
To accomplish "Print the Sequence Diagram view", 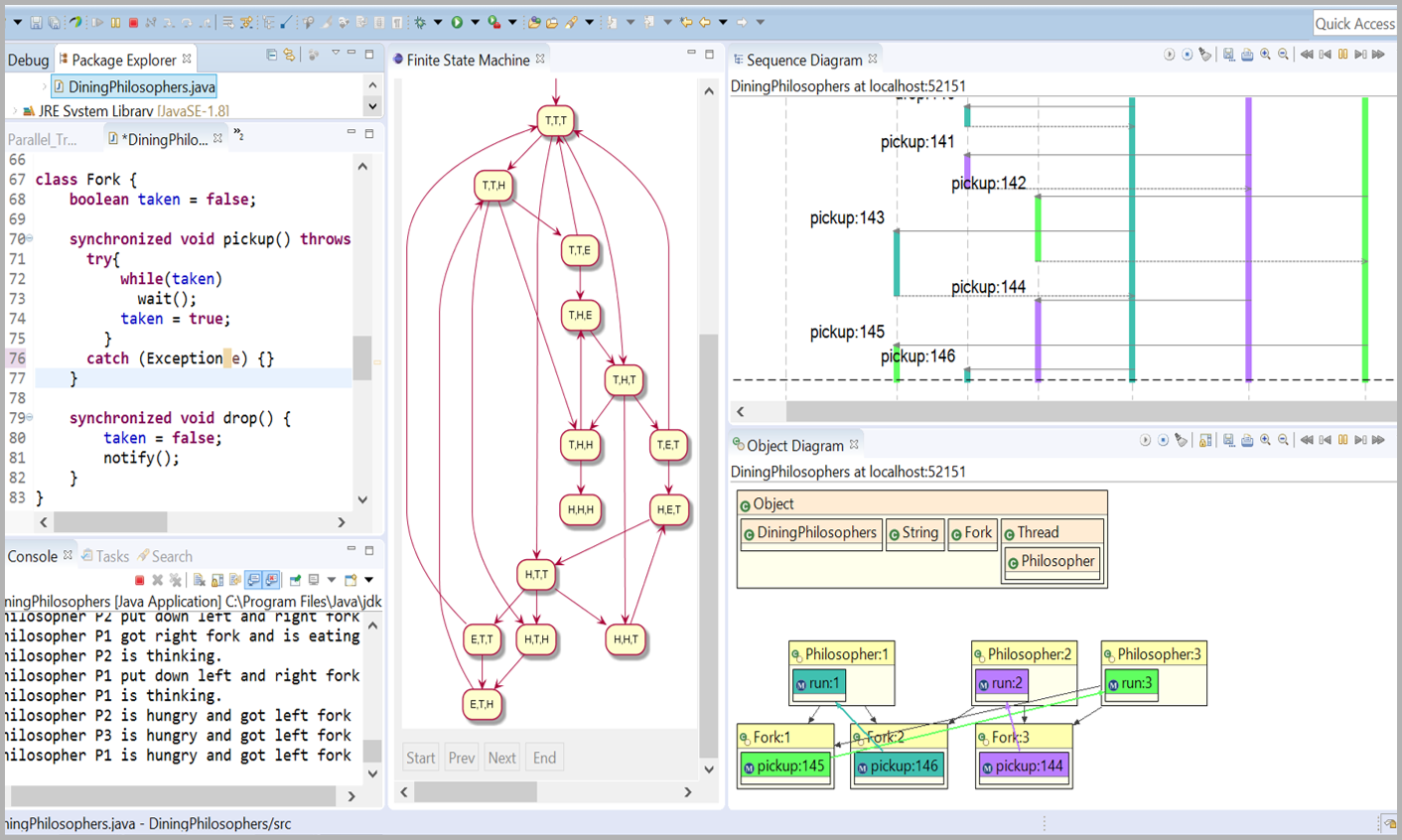I will pyautogui.click(x=1247, y=56).
